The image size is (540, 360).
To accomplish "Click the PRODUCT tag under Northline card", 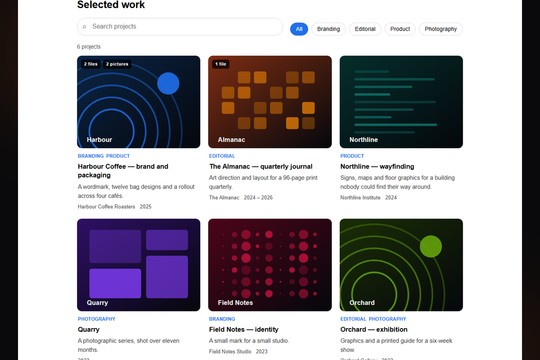I will 352,156.
